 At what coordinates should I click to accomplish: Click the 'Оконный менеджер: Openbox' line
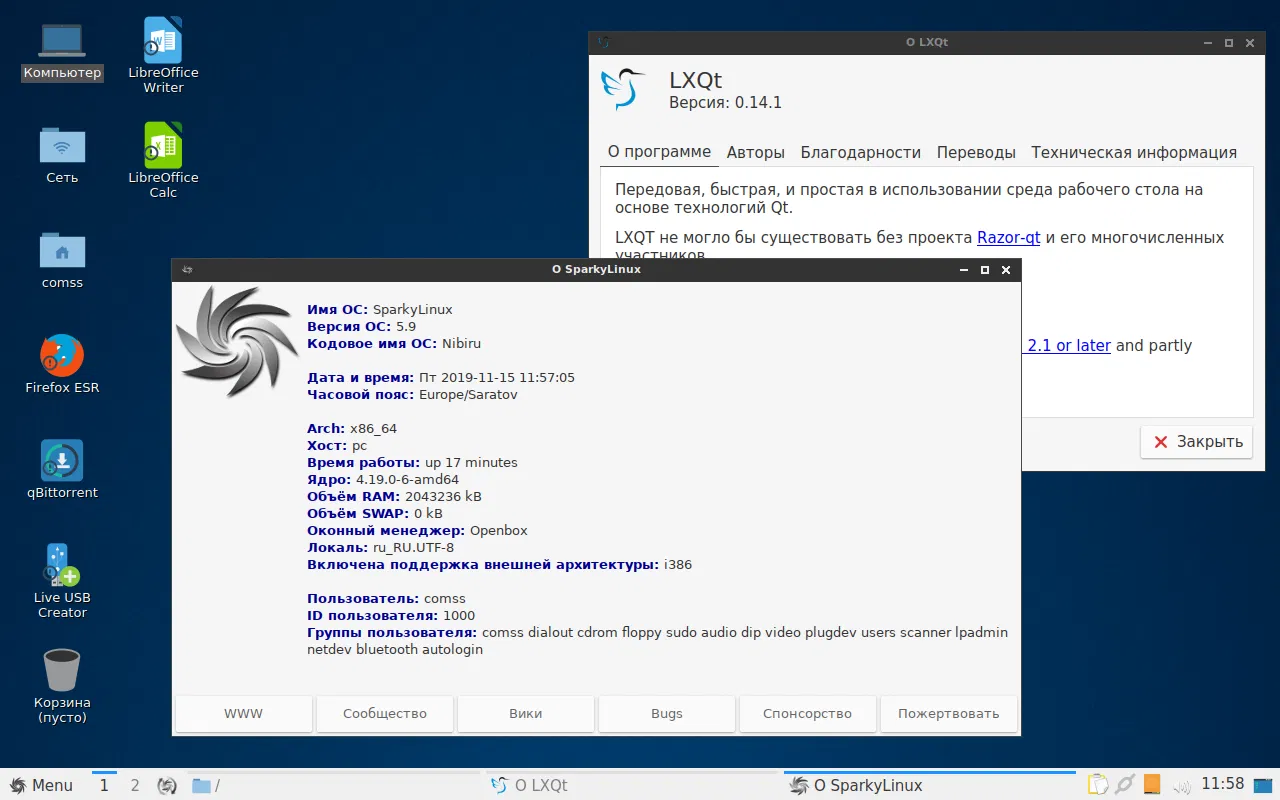[x=417, y=530]
